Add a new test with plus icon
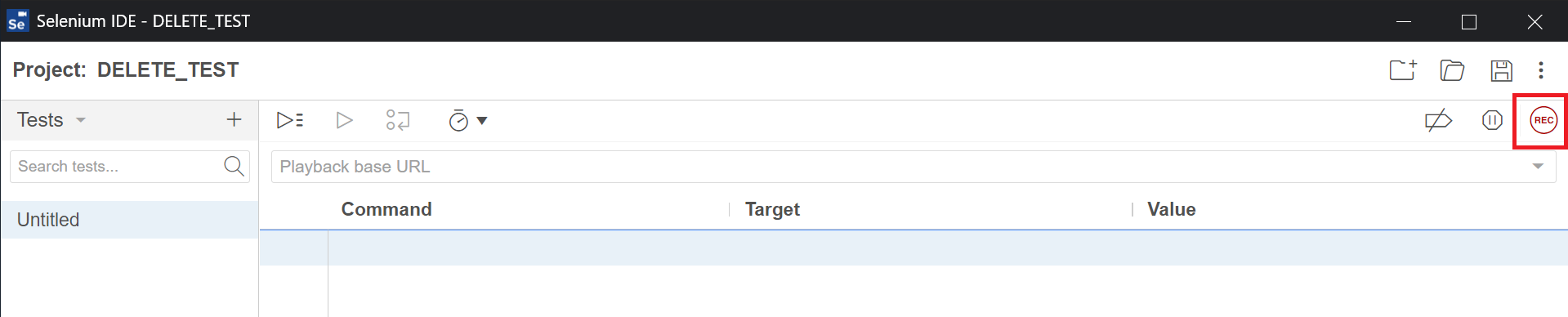This screenshot has height=317, width=1568. (x=234, y=120)
